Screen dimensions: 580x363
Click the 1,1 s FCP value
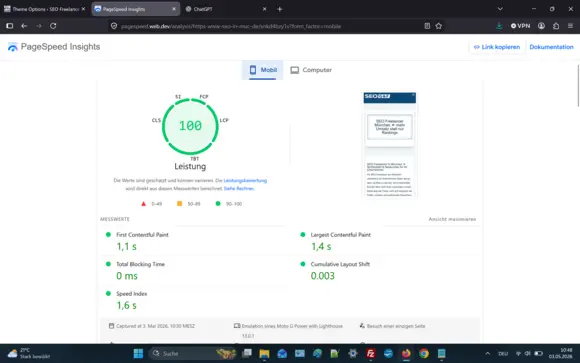[127, 246]
